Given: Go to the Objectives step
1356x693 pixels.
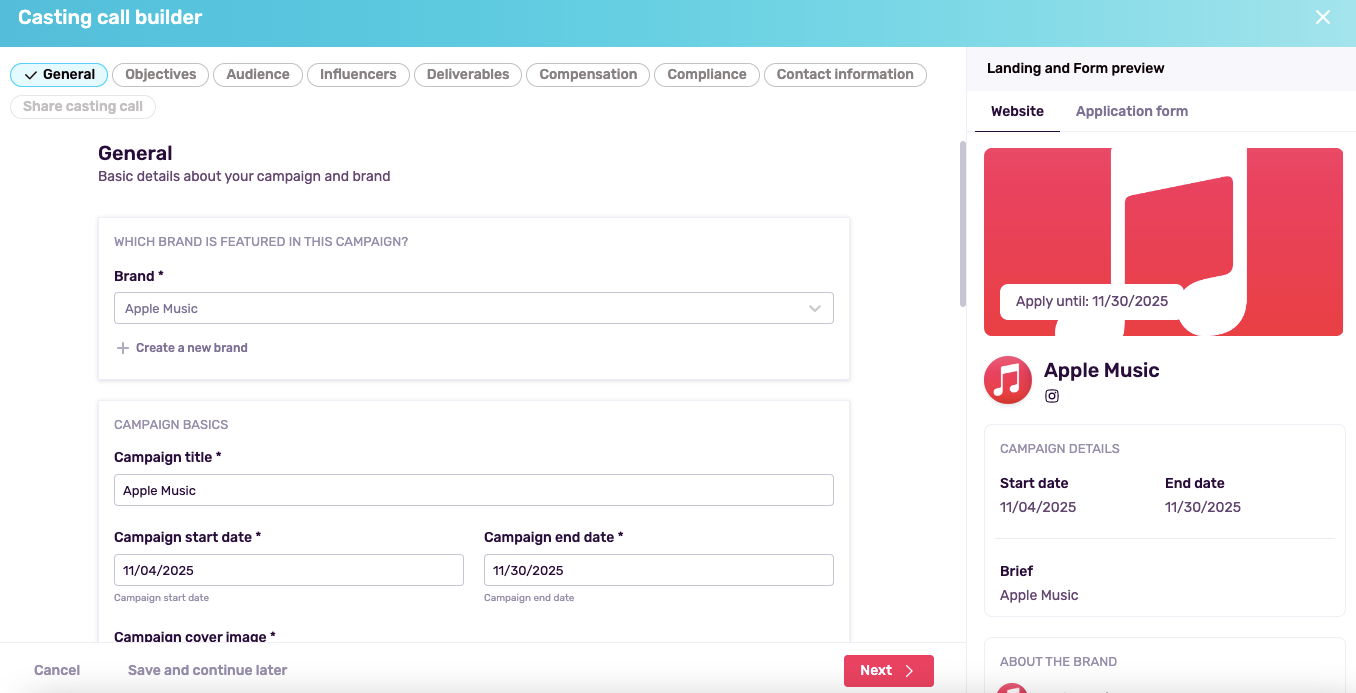Looking at the screenshot, I should click(161, 75).
